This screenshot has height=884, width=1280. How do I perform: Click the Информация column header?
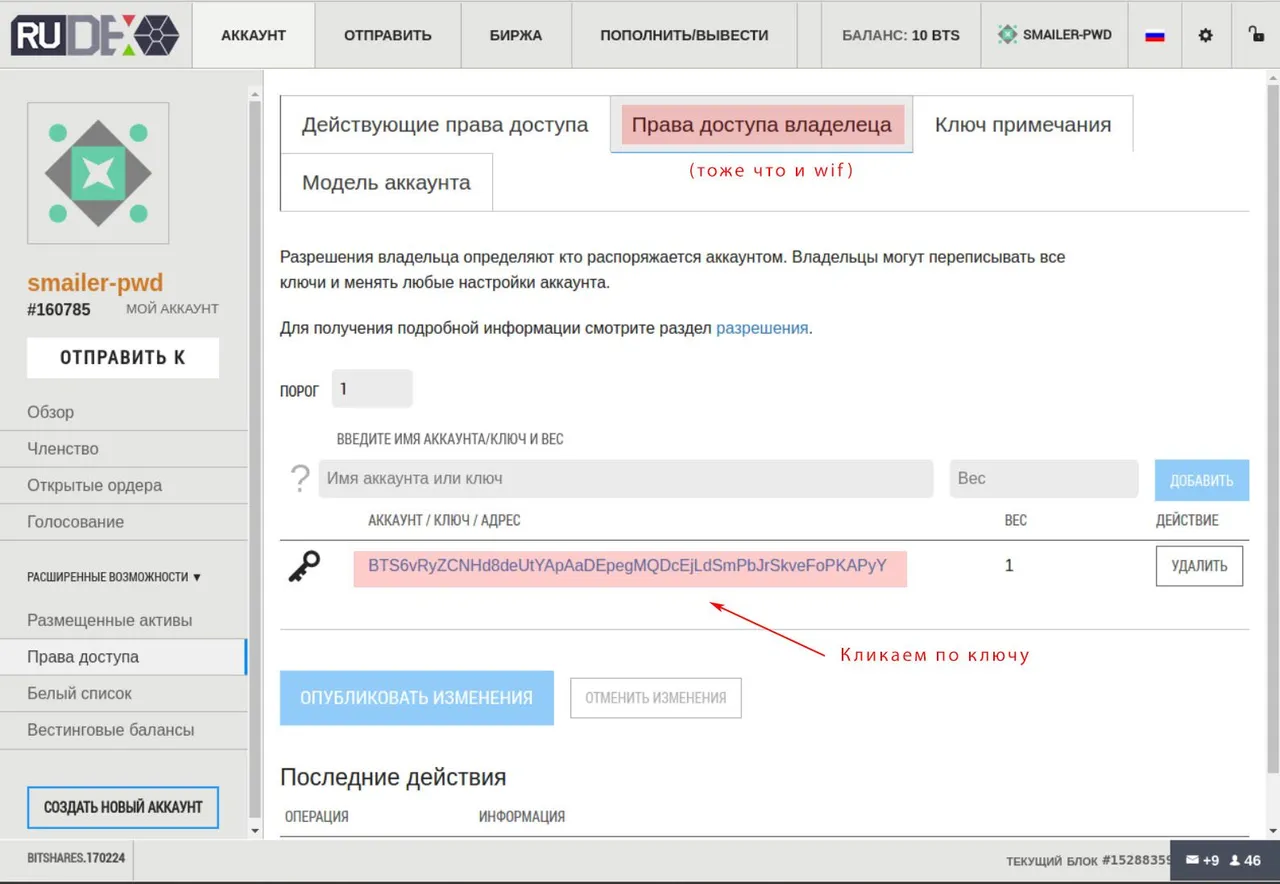point(522,816)
